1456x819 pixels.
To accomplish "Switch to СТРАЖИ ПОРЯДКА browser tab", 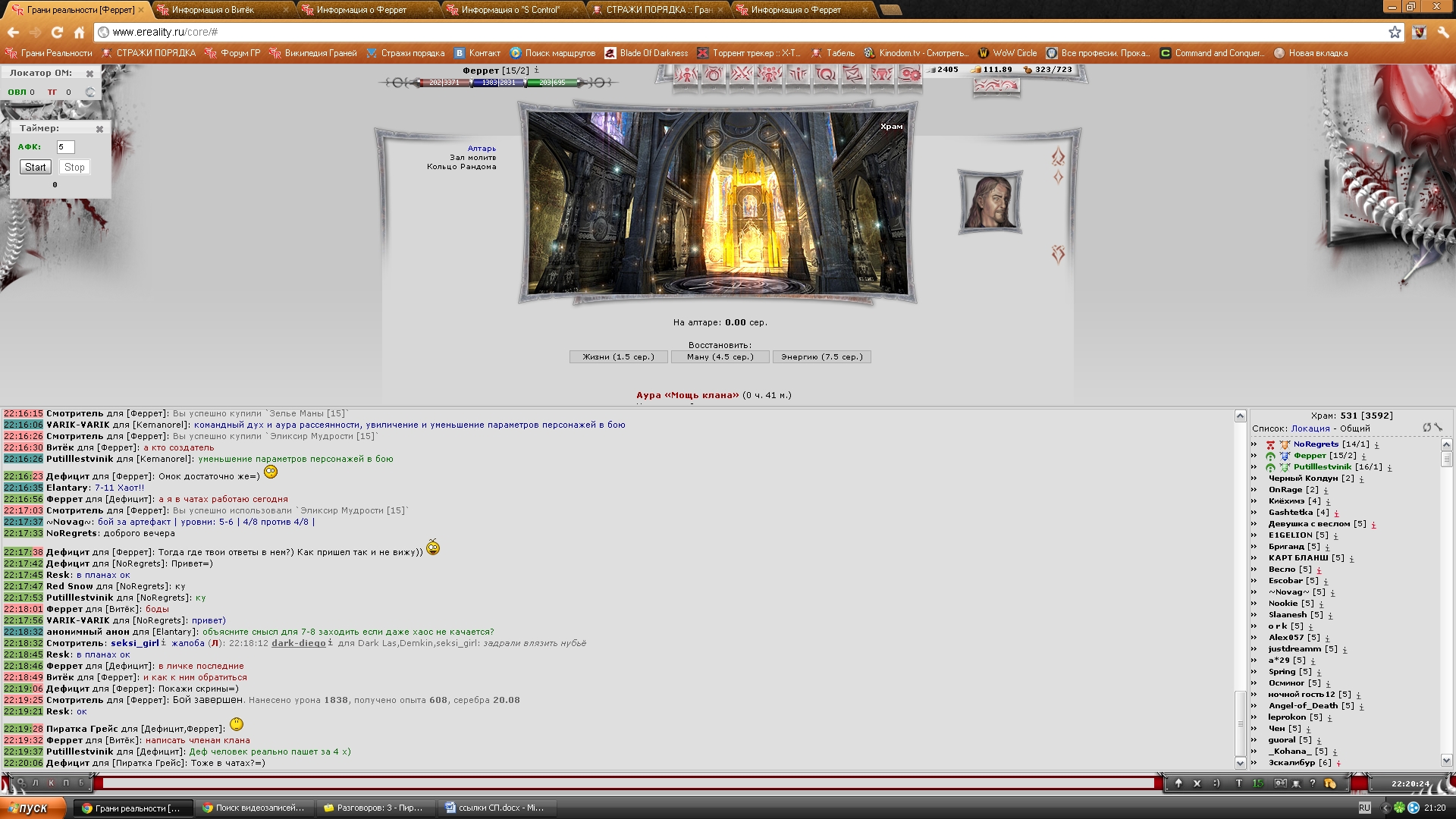I will tap(657, 10).
